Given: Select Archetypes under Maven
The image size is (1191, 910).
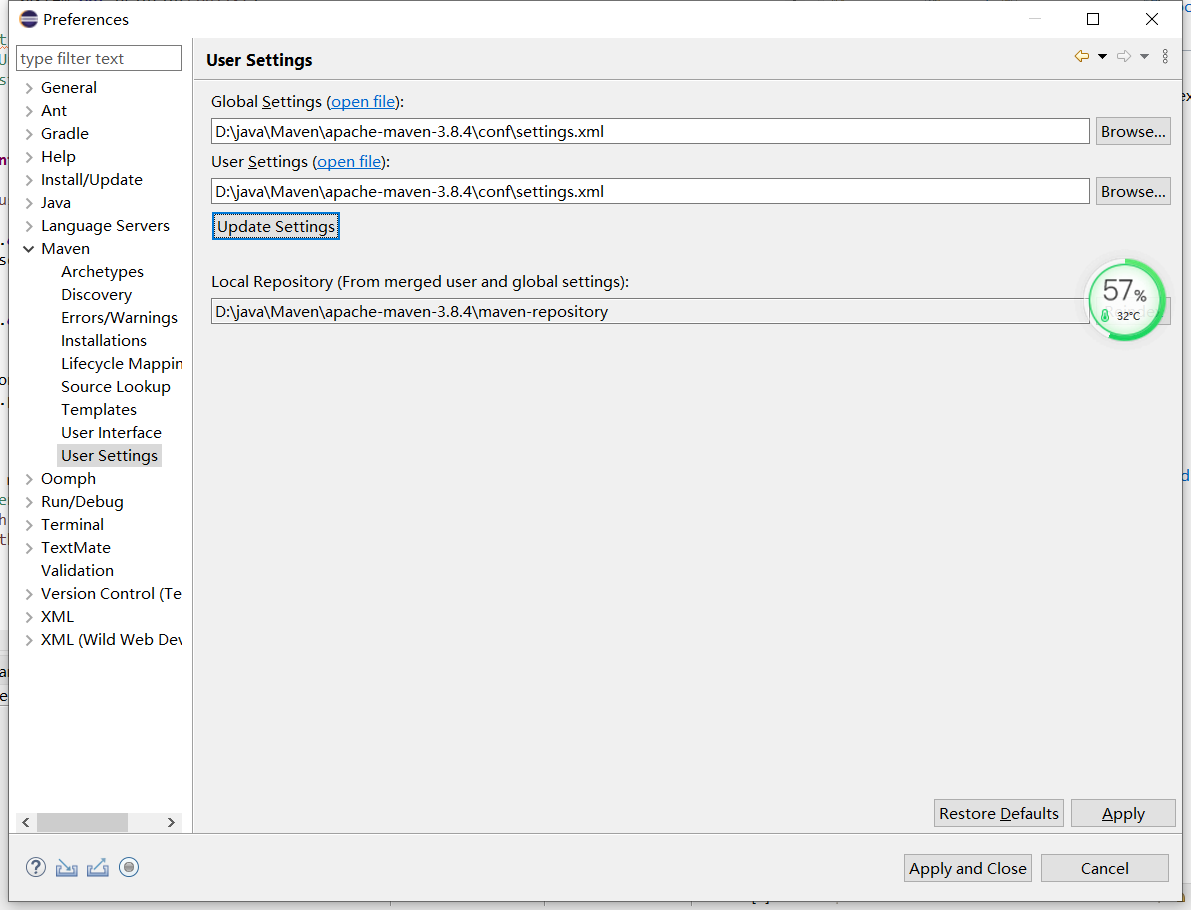Looking at the screenshot, I should coord(103,272).
